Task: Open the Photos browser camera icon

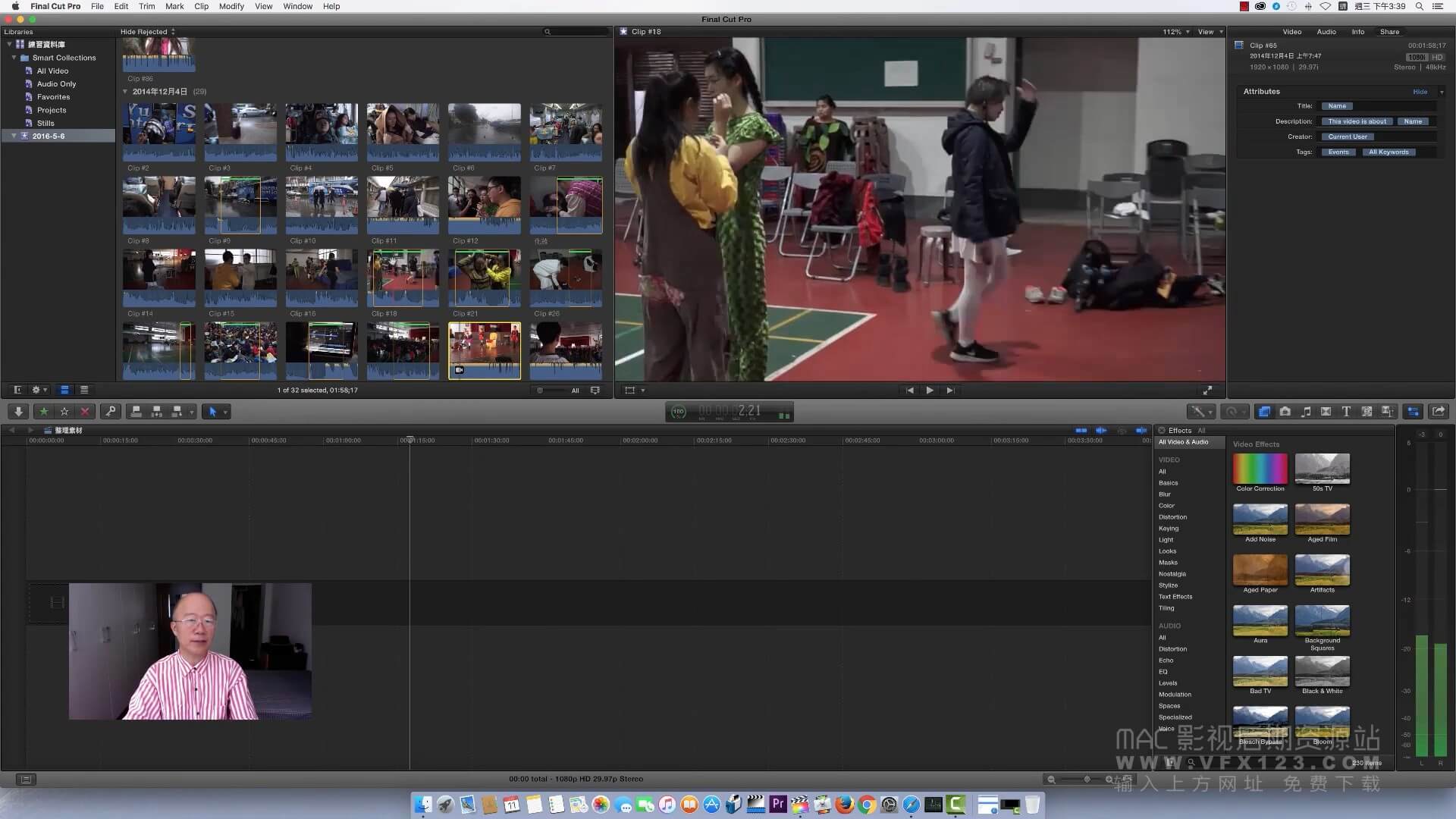Action: coord(1285,411)
